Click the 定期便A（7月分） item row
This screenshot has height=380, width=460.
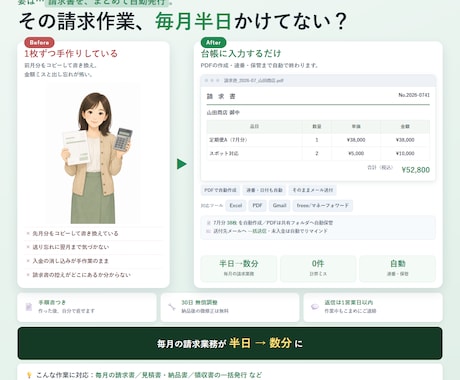click(x=318, y=140)
